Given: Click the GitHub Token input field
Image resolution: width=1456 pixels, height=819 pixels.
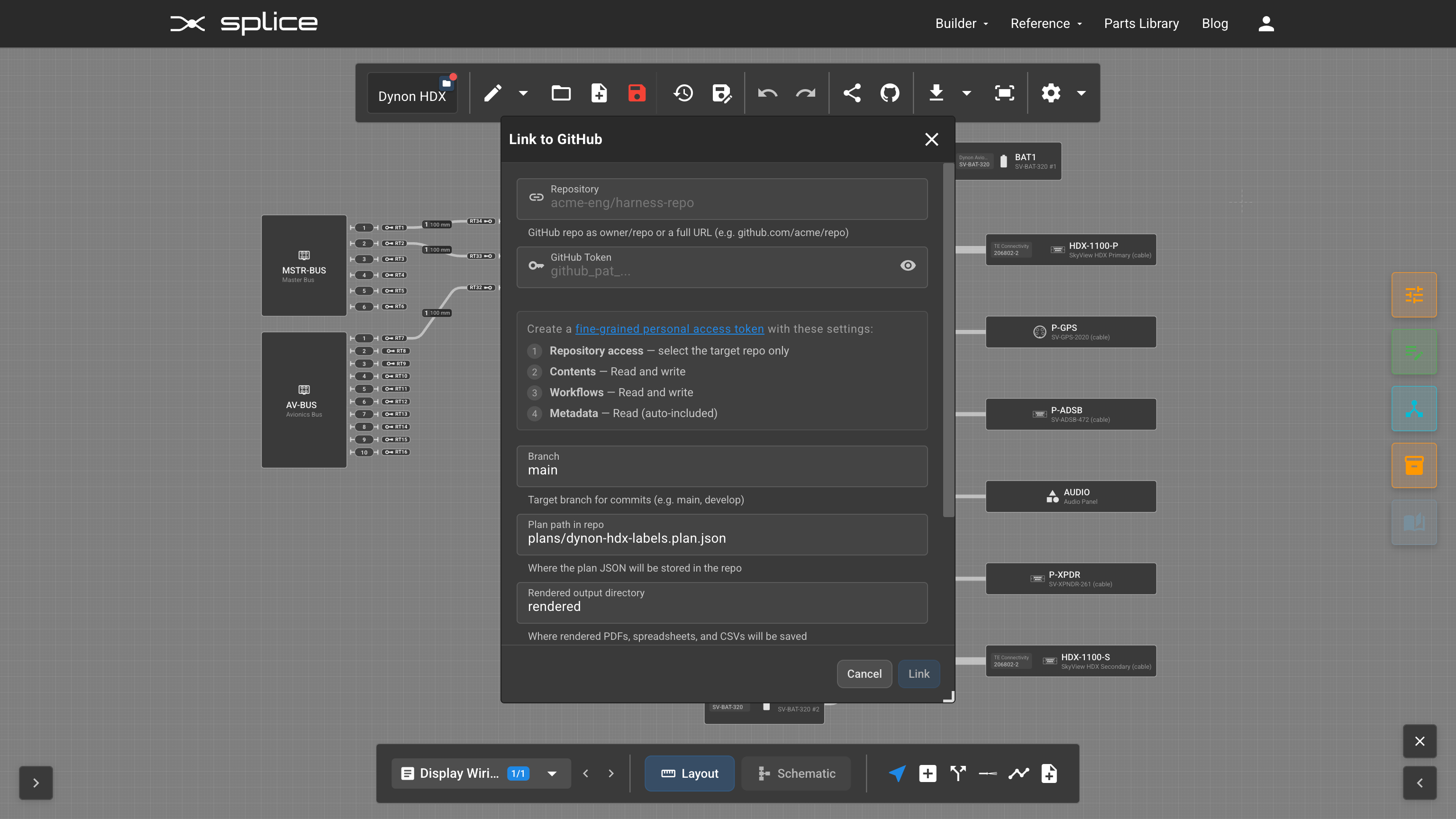Looking at the screenshot, I should click(722, 267).
